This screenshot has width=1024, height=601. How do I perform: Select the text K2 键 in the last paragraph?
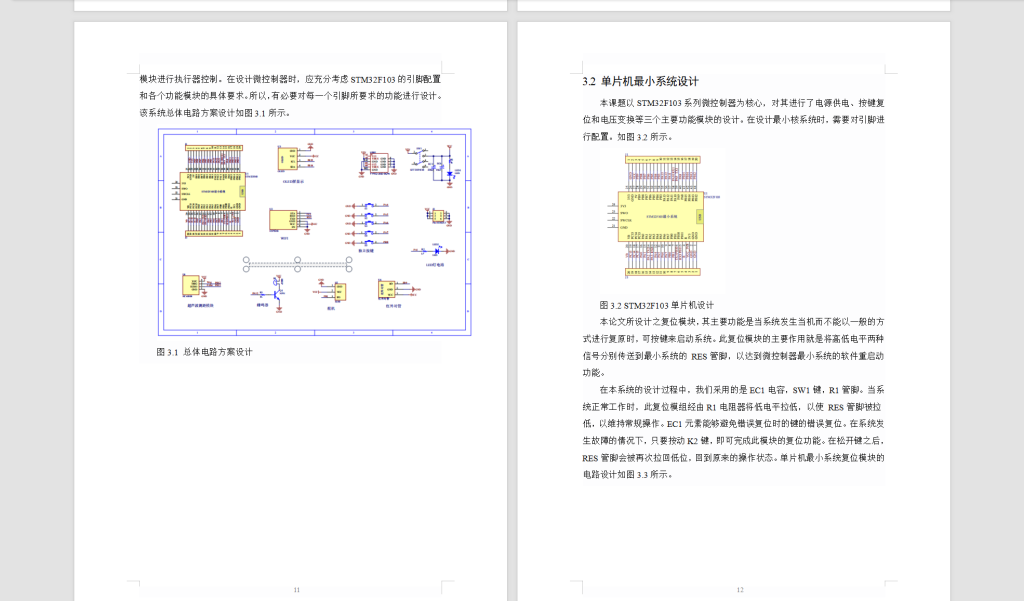tap(696, 440)
